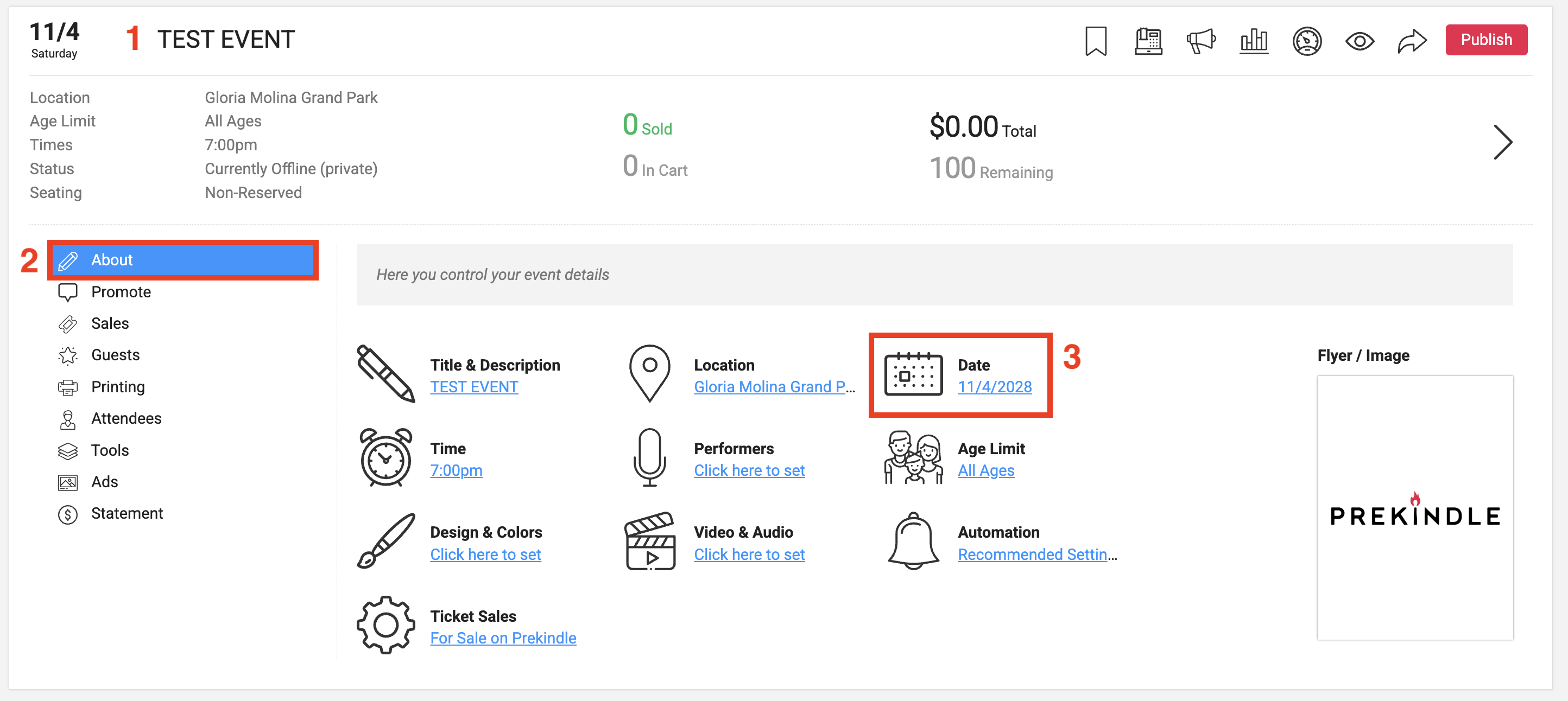The width and height of the screenshot is (1568, 701).
Task: Click Performers 'Click here to set' link
Action: pyautogui.click(x=749, y=470)
